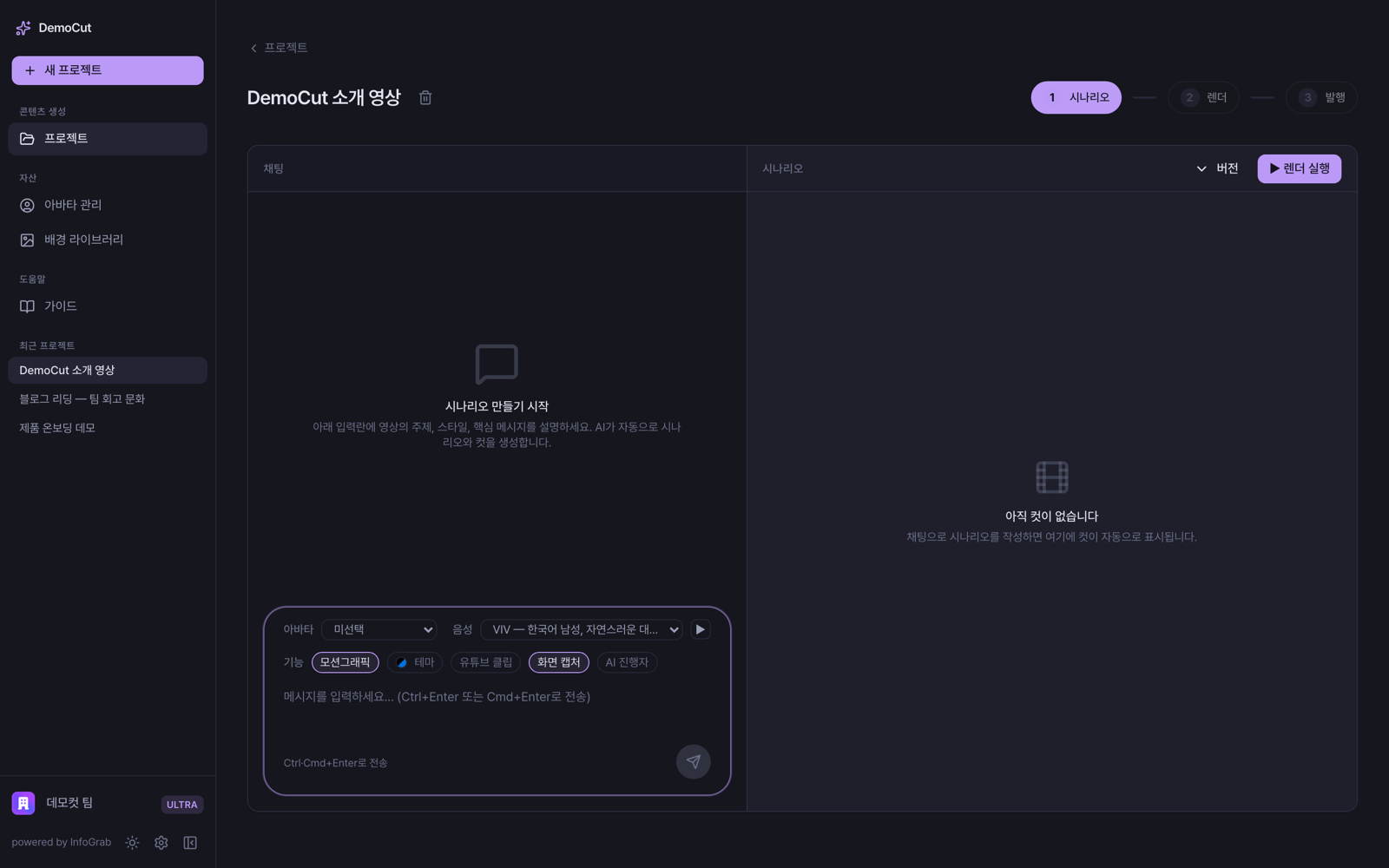
Task: Click the empty chat bubble icon
Action: coord(497,364)
